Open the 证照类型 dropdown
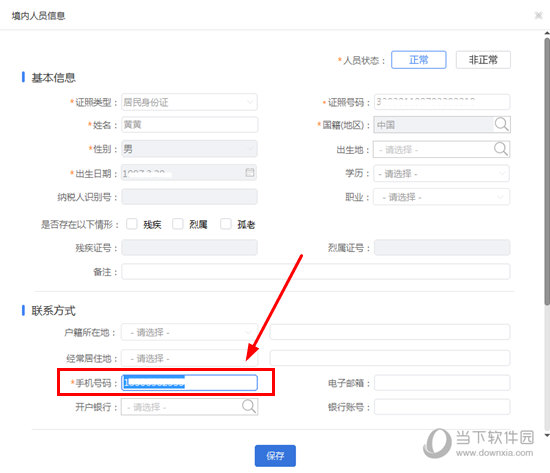This screenshot has width=550, height=473. pyautogui.click(x=189, y=102)
